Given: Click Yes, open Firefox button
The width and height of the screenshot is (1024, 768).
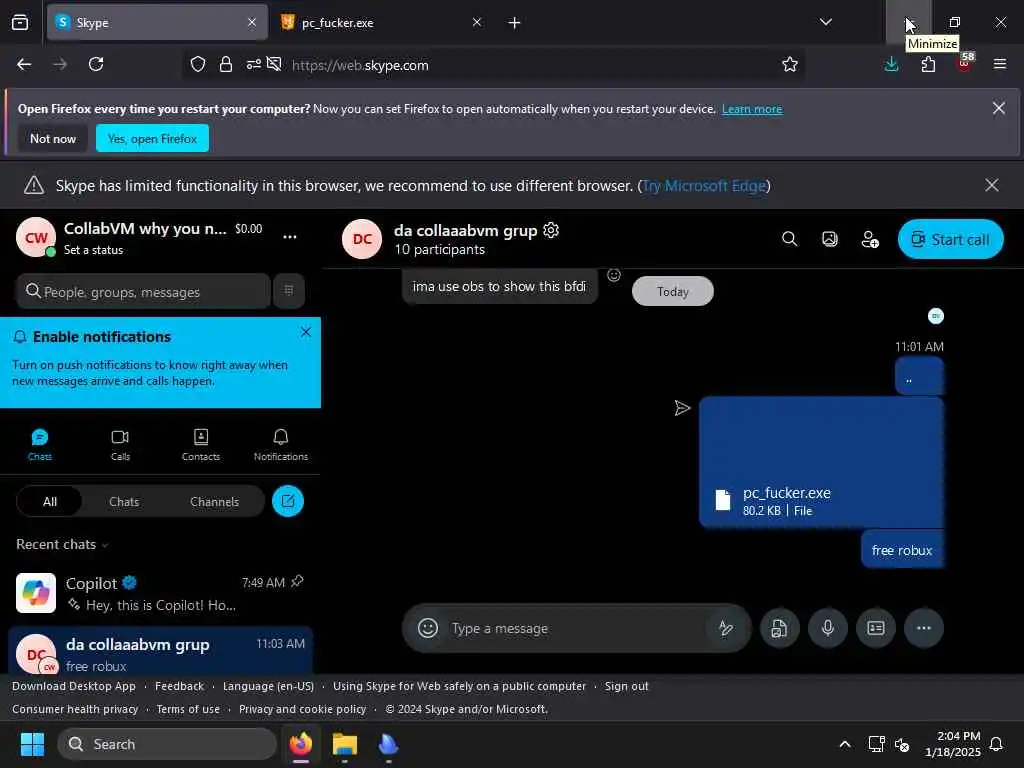Looking at the screenshot, I should click(x=152, y=138).
